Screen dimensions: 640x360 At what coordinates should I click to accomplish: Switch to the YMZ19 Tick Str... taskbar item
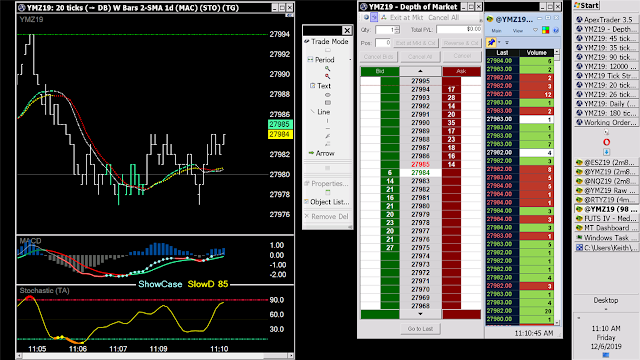tap(607, 76)
